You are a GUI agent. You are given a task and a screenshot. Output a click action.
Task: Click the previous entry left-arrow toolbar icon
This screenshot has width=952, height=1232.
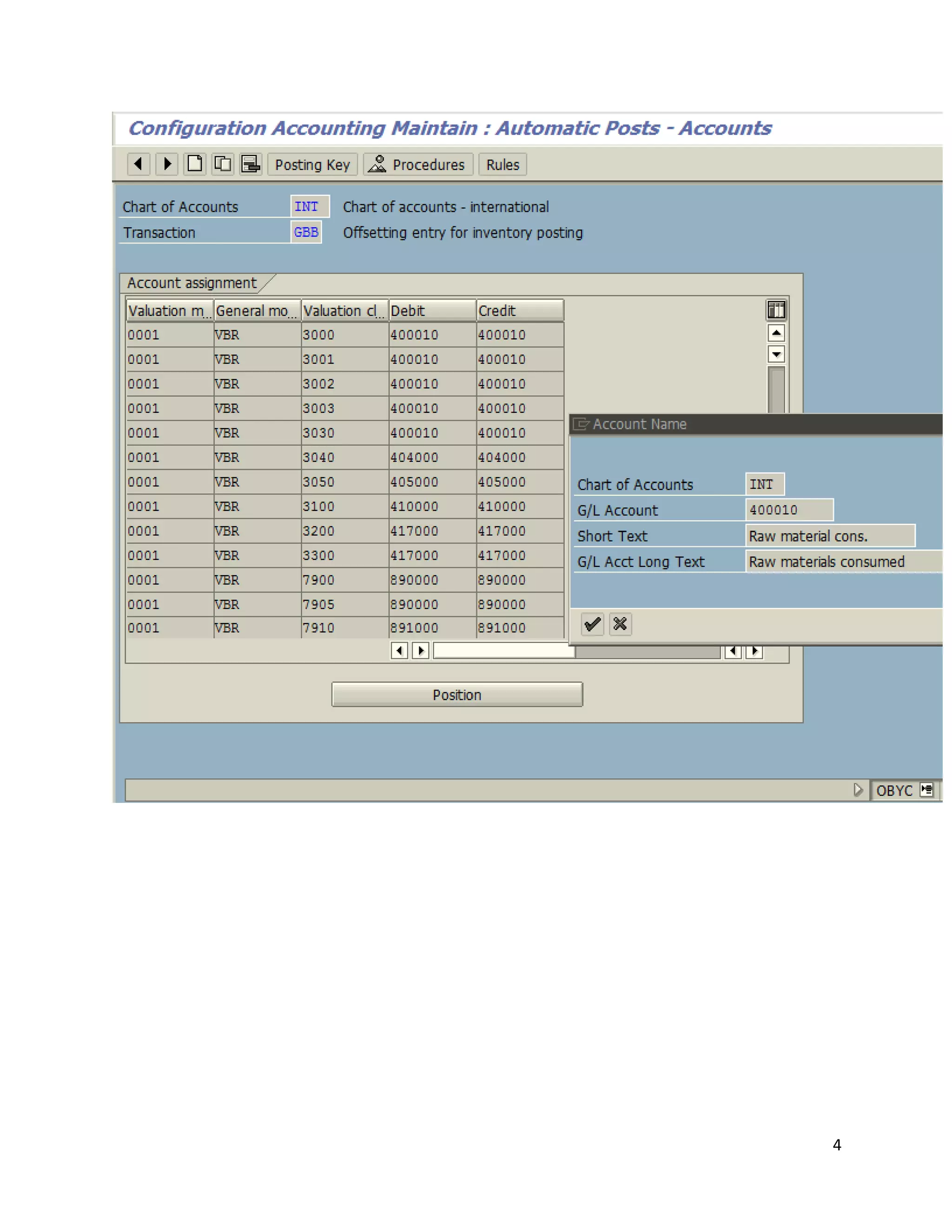pos(138,164)
